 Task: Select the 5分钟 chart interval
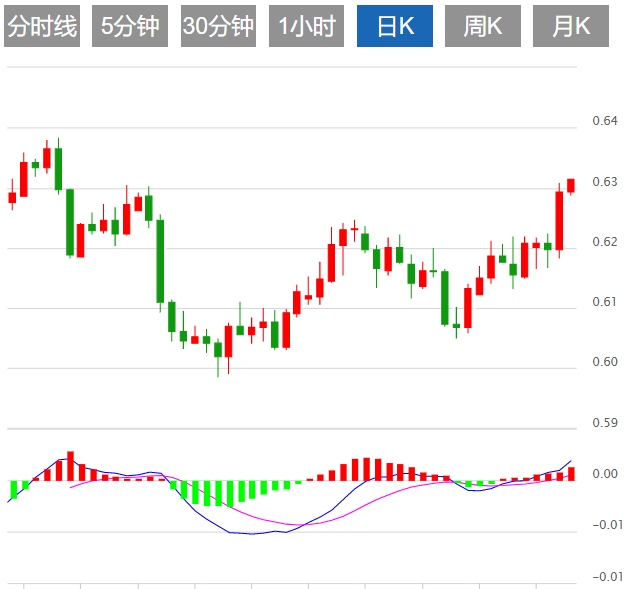pyautogui.click(x=129, y=27)
